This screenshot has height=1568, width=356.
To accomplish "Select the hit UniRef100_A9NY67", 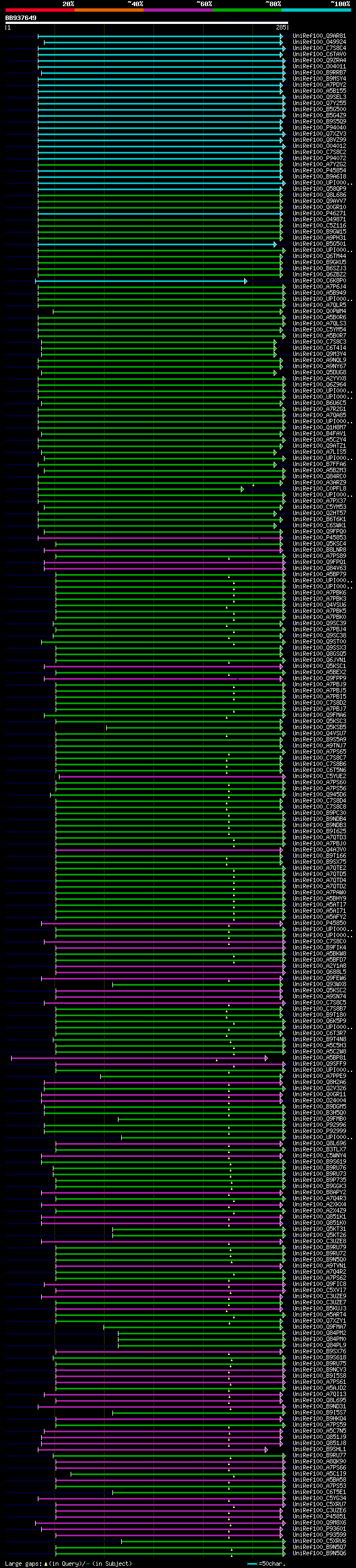I will pos(319,367).
